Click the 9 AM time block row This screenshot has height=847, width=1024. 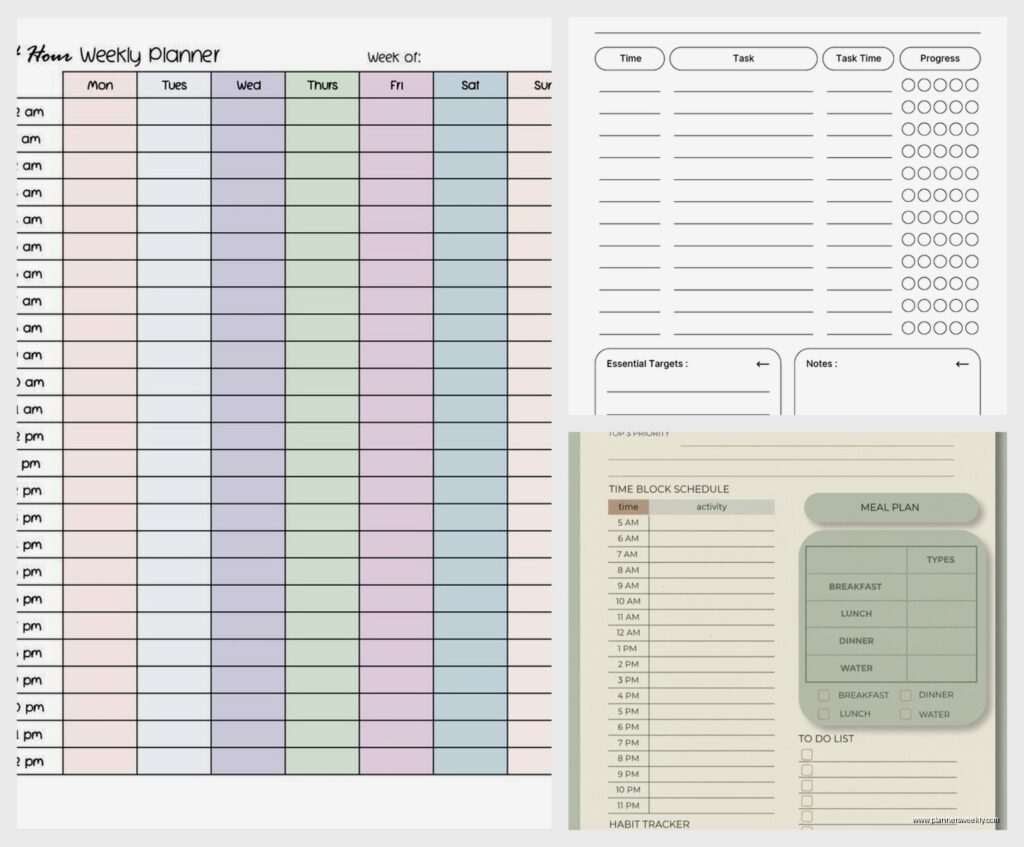(x=710, y=586)
